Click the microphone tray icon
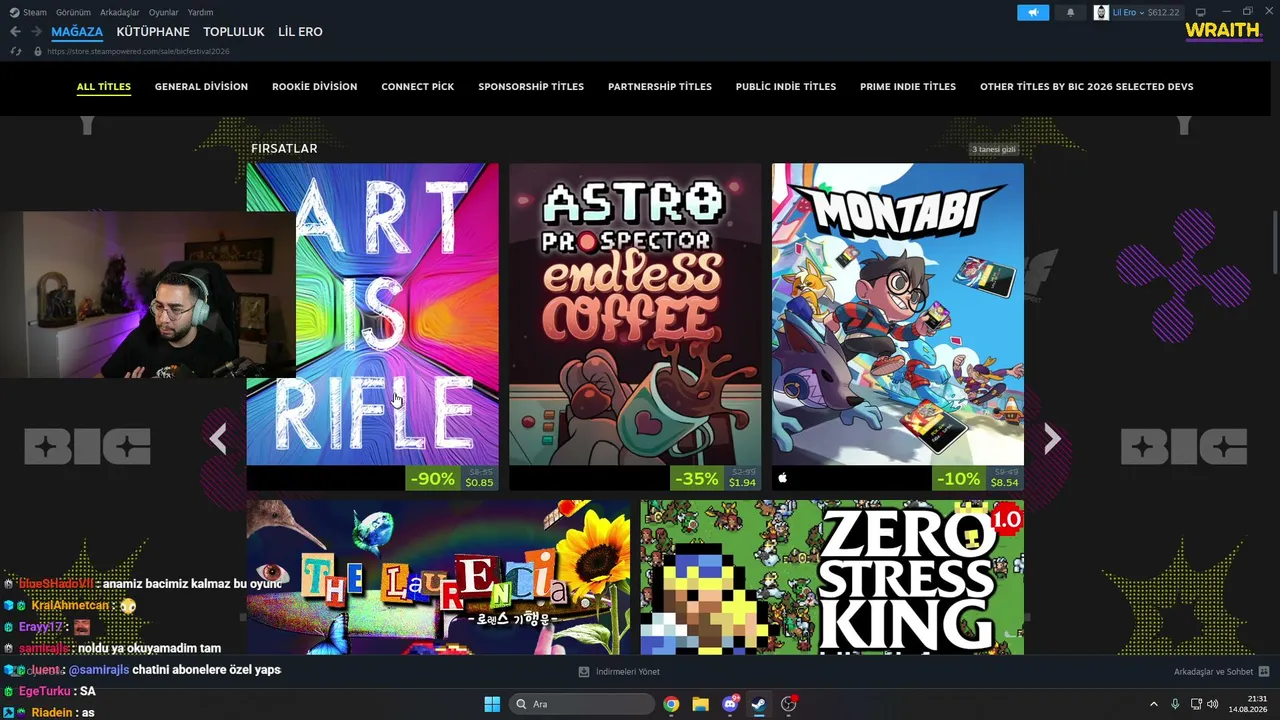Screen dimensions: 1280x720 pyautogui.click(x=1175, y=704)
